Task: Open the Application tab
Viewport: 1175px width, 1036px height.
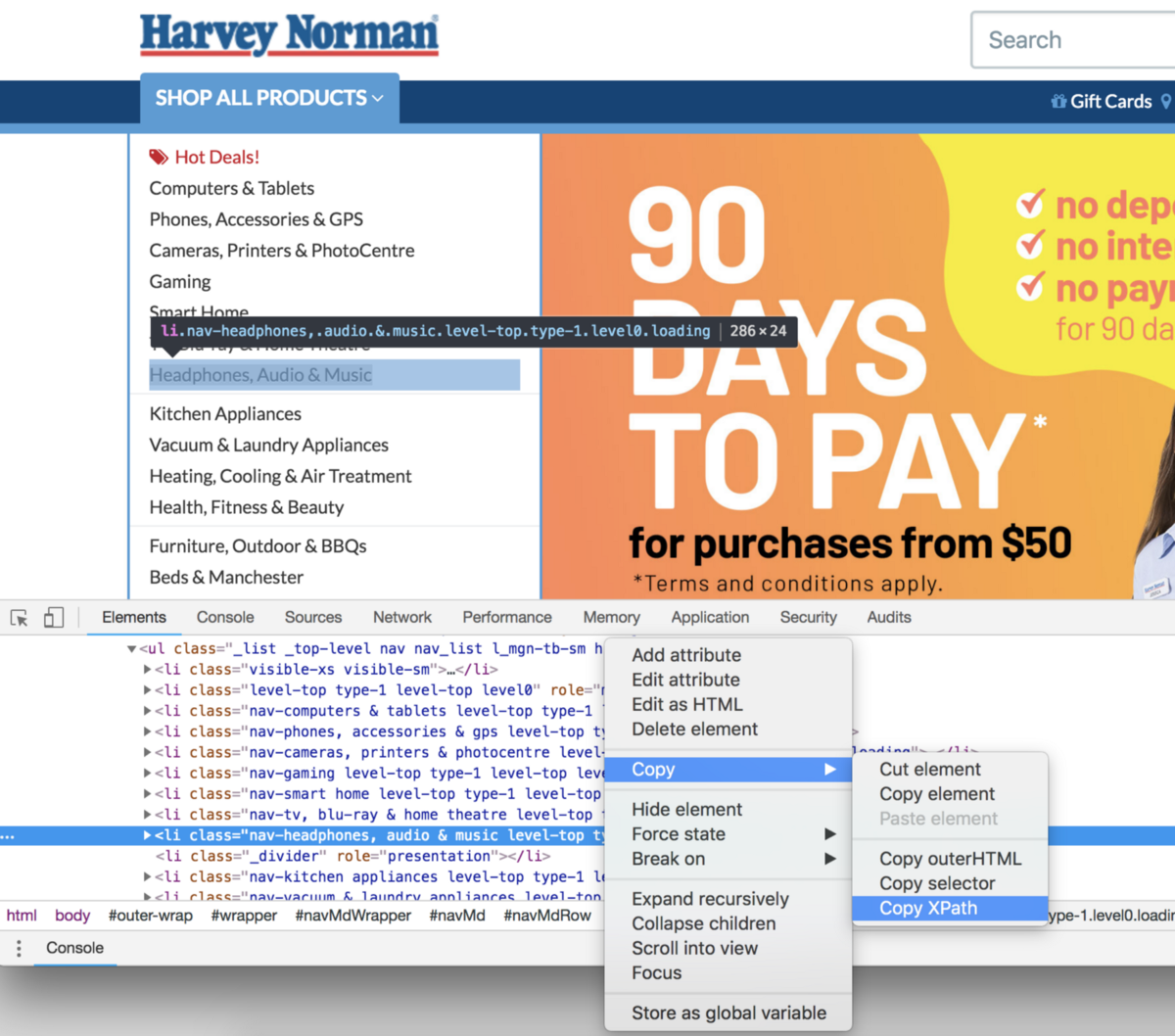Action: pos(710,617)
